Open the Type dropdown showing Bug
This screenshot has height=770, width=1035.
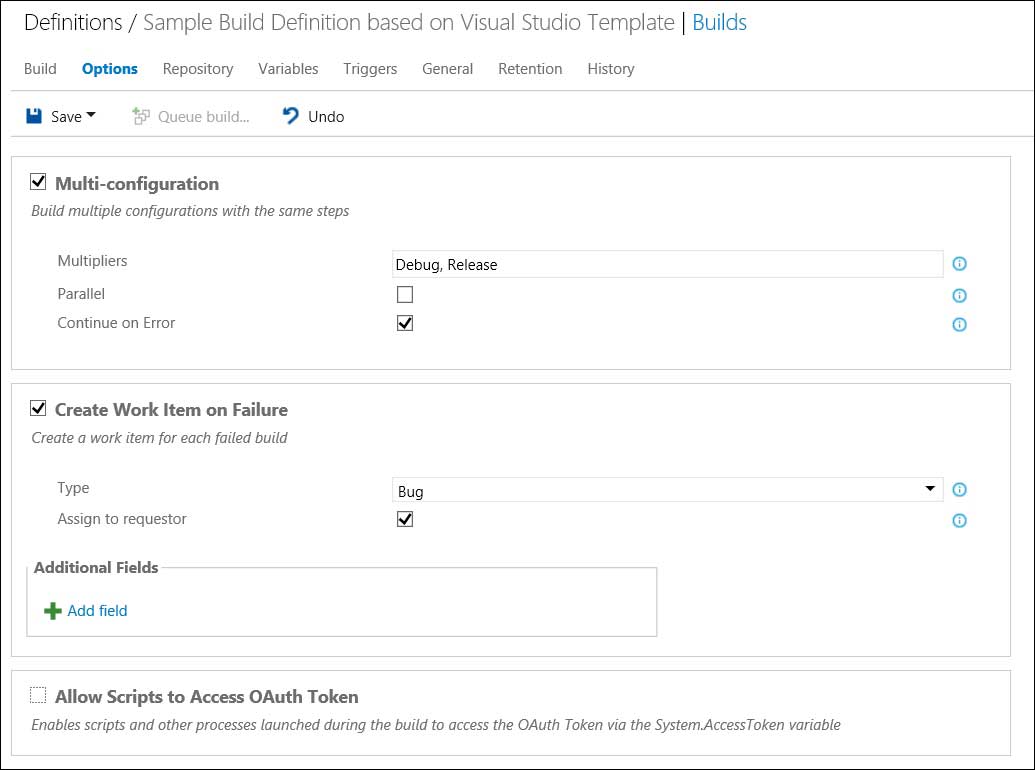click(667, 490)
